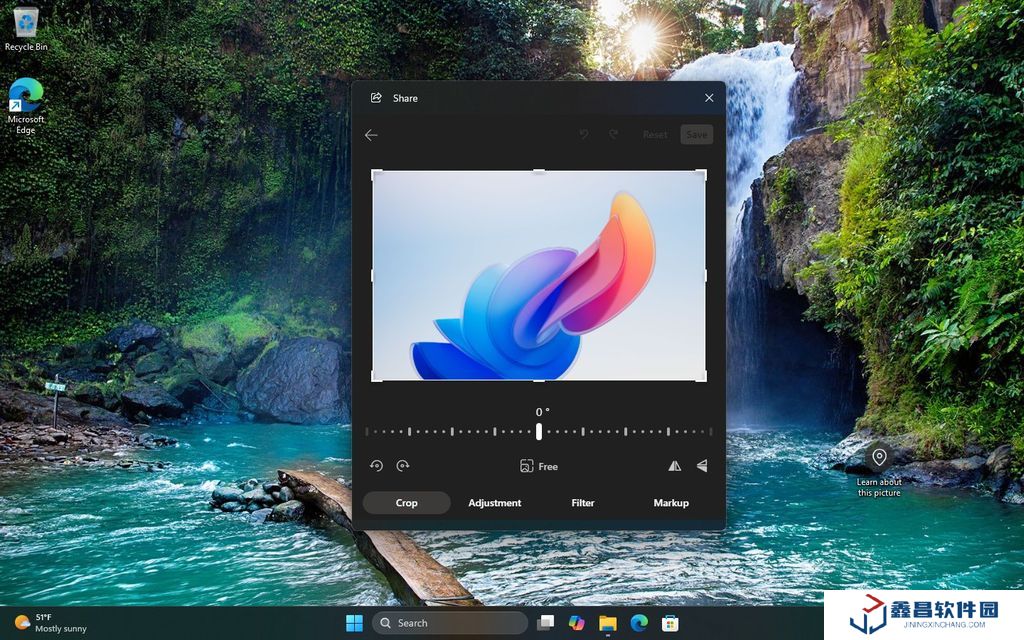Open the Filter tab
The height and width of the screenshot is (640, 1024).
583,503
